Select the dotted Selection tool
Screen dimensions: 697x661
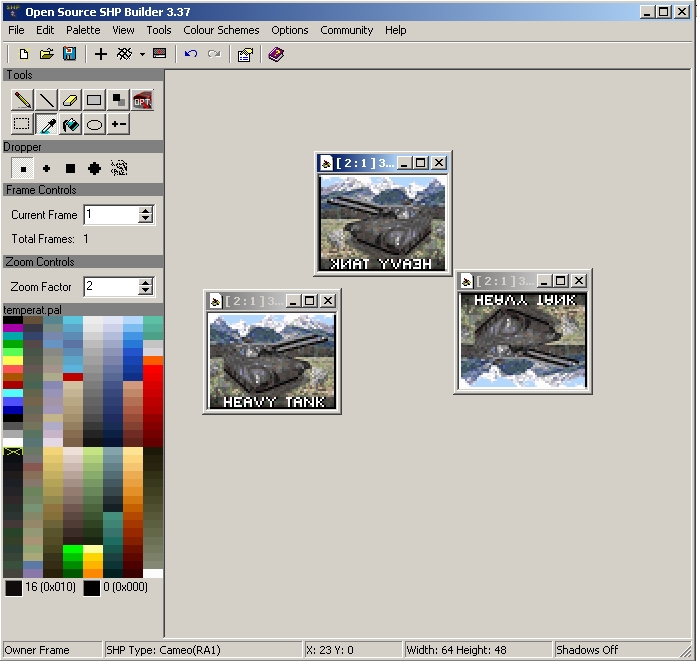click(22, 124)
